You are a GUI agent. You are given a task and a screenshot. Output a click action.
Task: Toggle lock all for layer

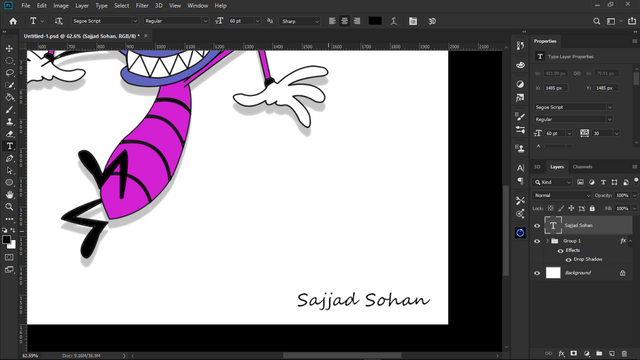(x=592, y=208)
